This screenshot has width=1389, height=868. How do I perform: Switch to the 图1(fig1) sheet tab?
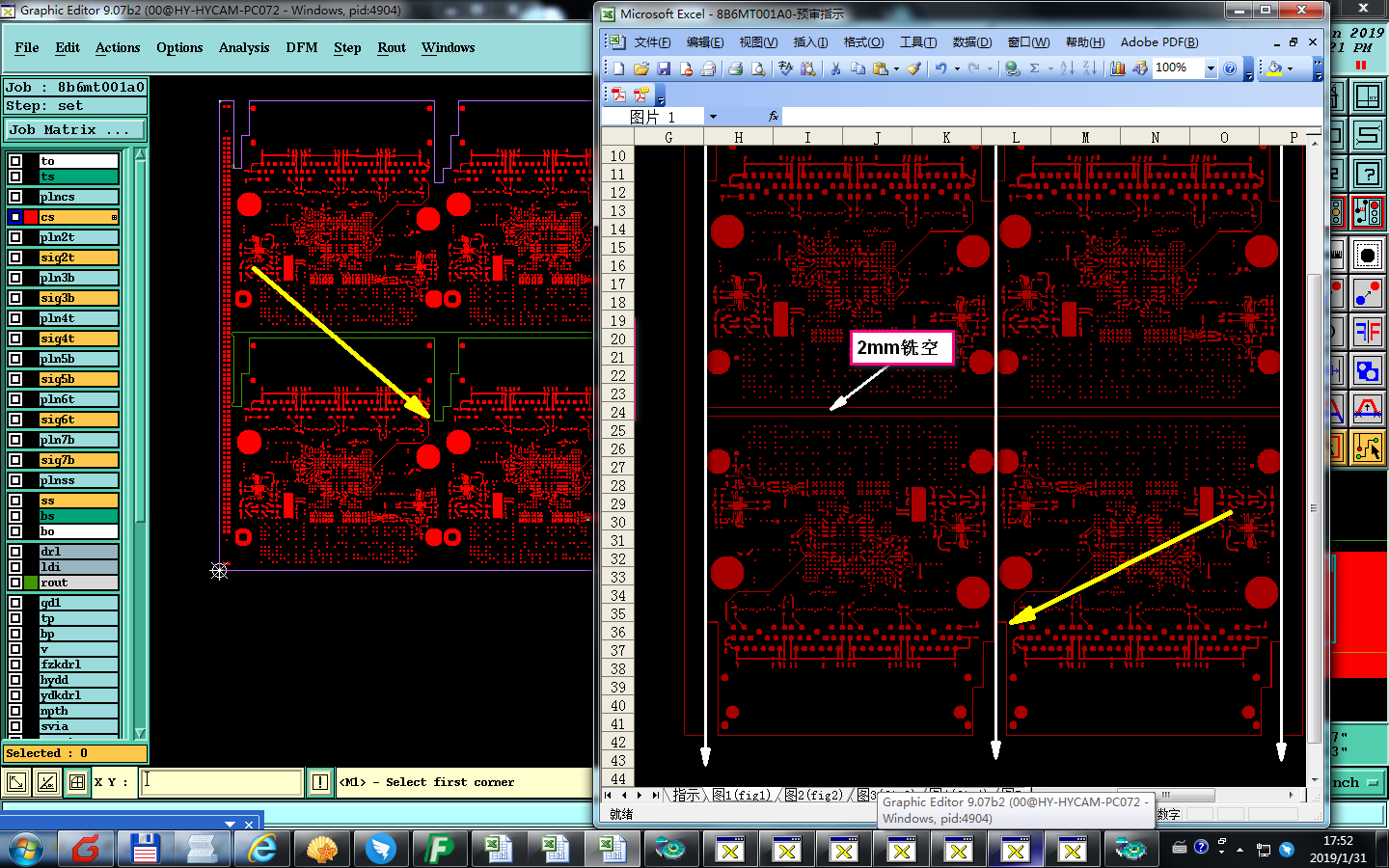click(742, 796)
